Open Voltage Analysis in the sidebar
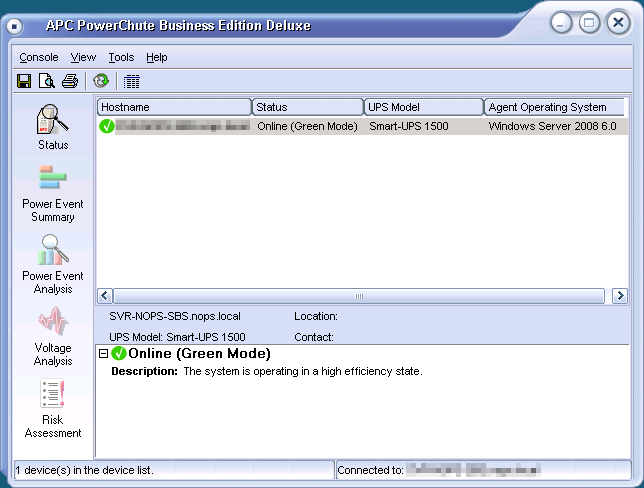 point(53,336)
